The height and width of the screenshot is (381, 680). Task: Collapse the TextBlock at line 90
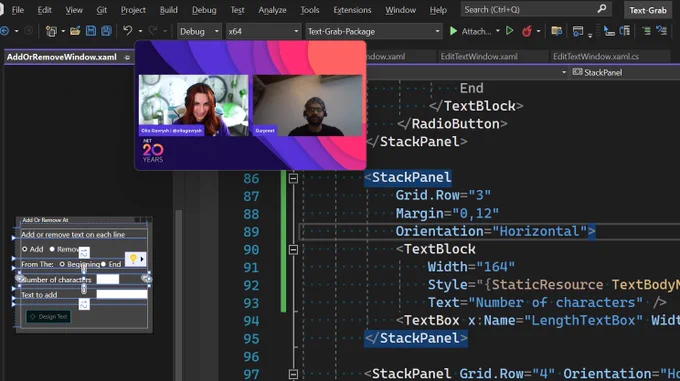tap(294, 250)
